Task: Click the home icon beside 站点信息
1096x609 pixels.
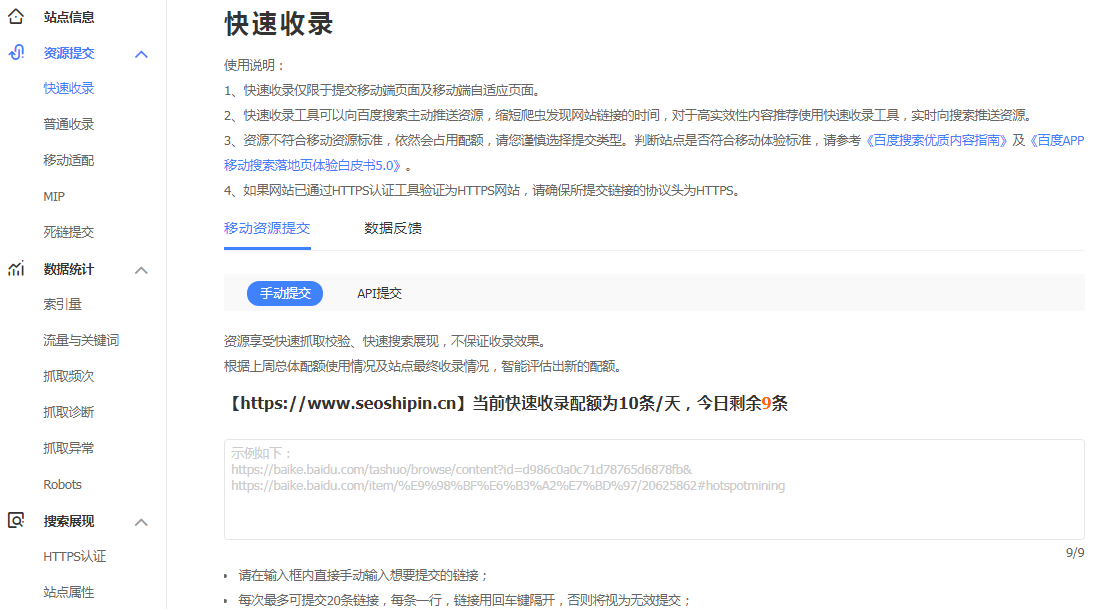Action: (x=16, y=16)
